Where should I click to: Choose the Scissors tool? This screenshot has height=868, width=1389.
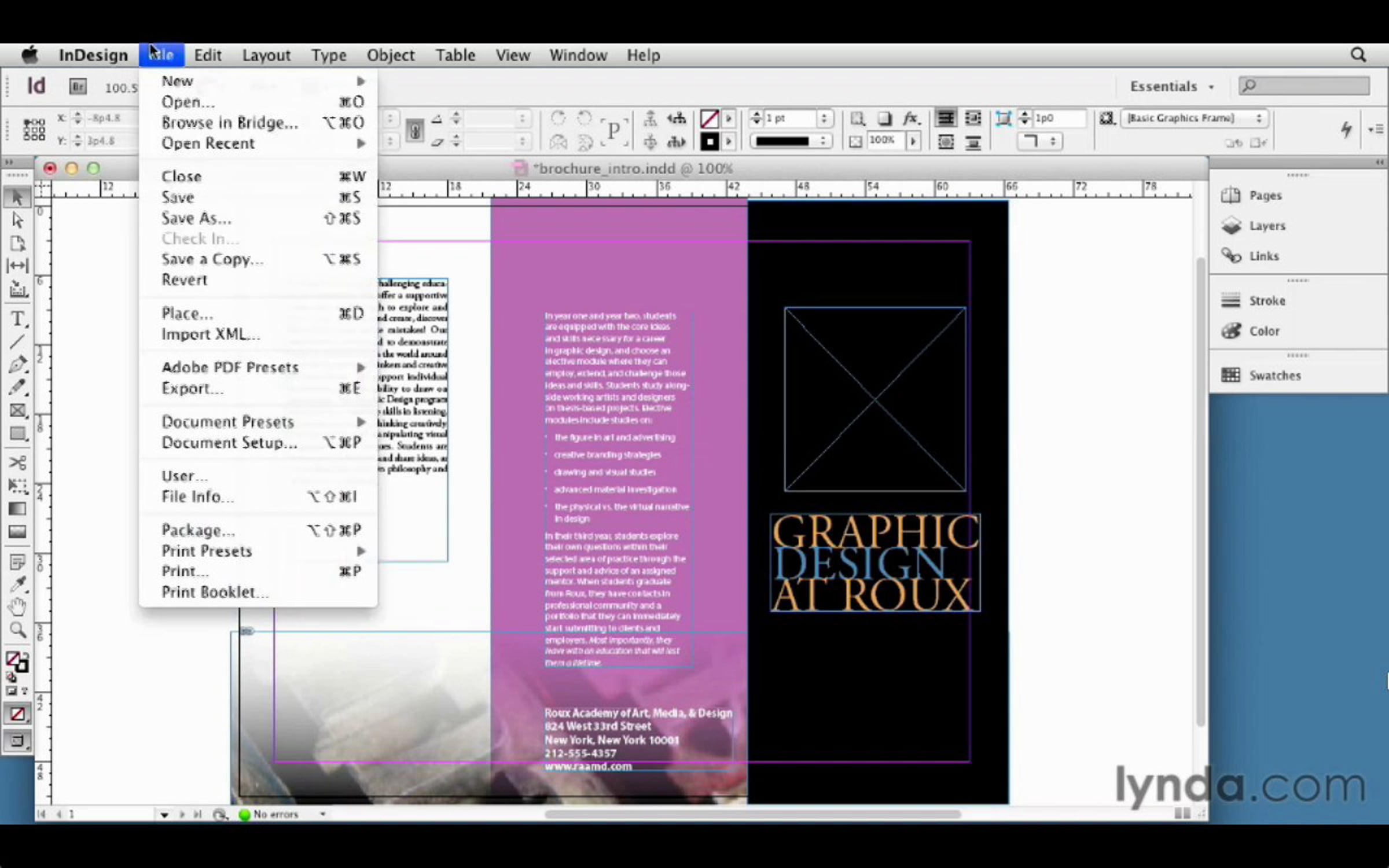tap(17, 462)
